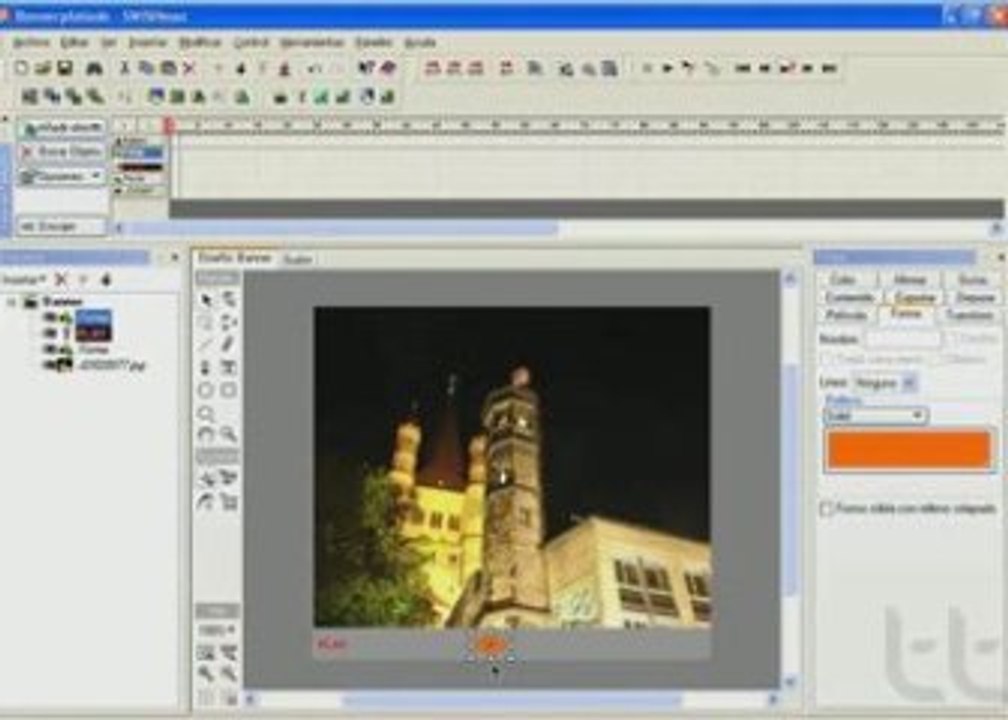
Task: Click the Cut scissors toolbar icon
Action: 125,68
